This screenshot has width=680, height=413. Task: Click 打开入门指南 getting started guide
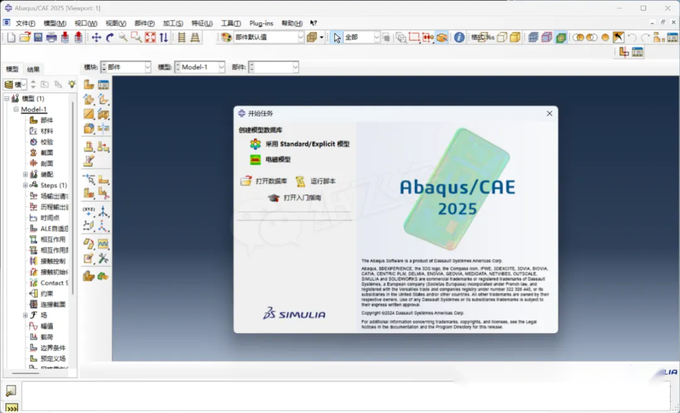pos(294,198)
